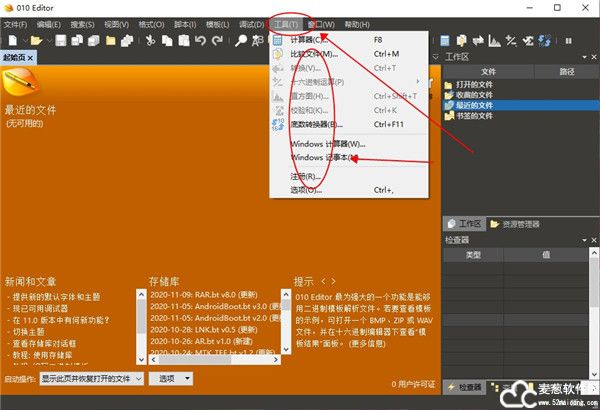Image resolution: width=600 pixels, height=410 pixels.
Task: Close the 检查器 panel with its X
Action: [x=594, y=240]
